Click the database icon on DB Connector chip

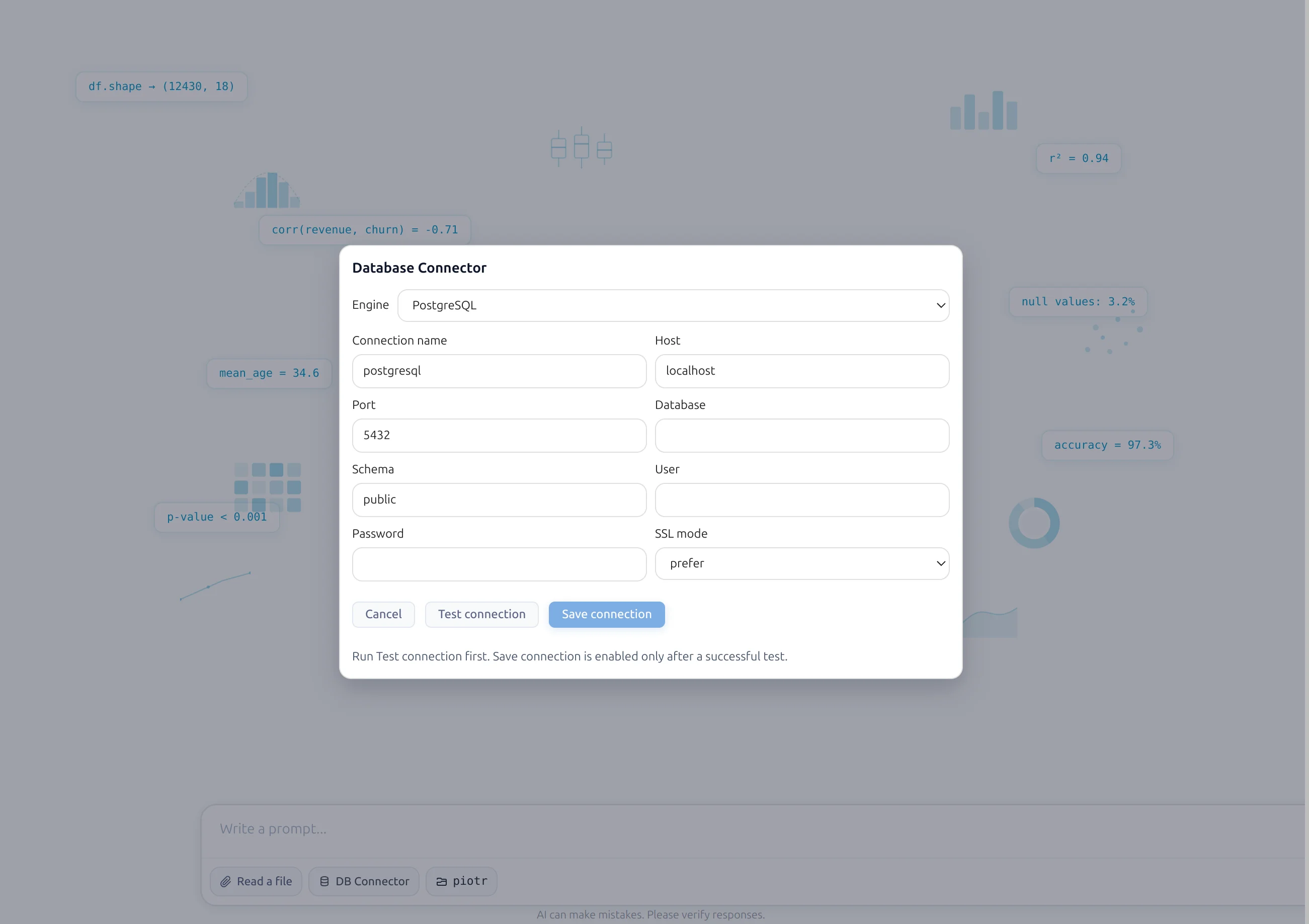tap(324, 881)
